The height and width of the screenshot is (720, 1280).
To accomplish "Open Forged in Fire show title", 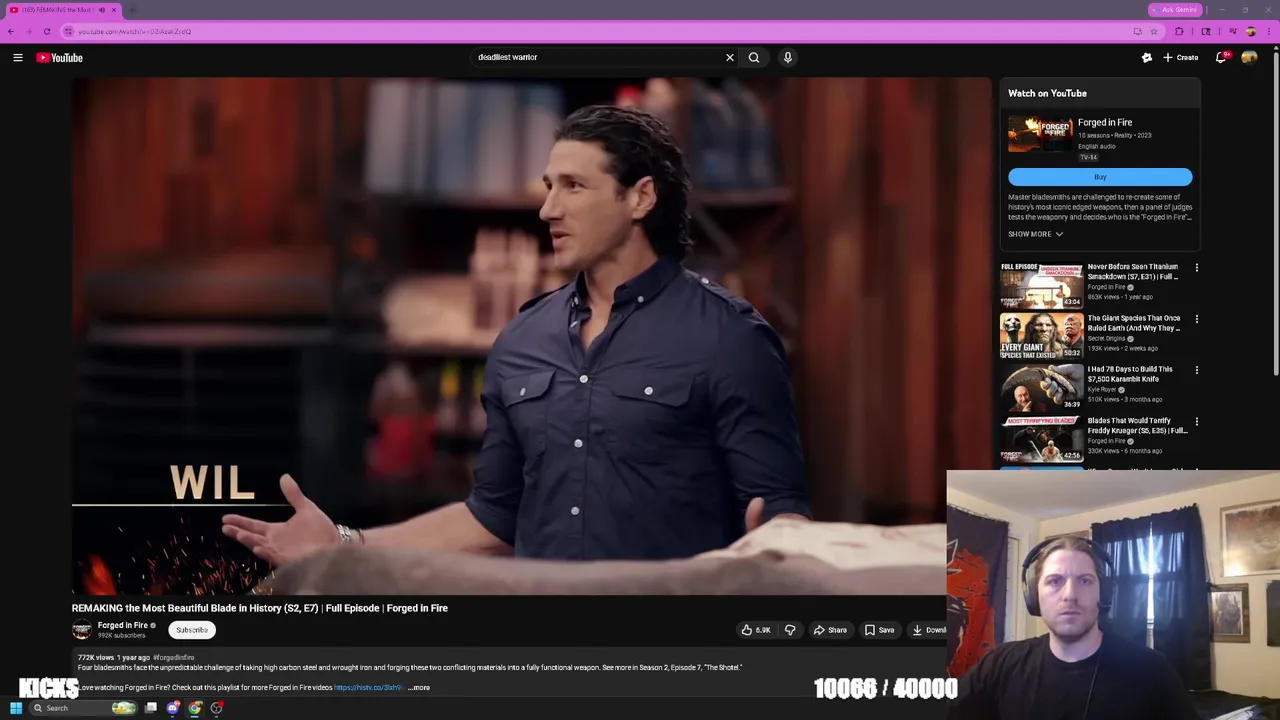I will tap(1105, 122).
